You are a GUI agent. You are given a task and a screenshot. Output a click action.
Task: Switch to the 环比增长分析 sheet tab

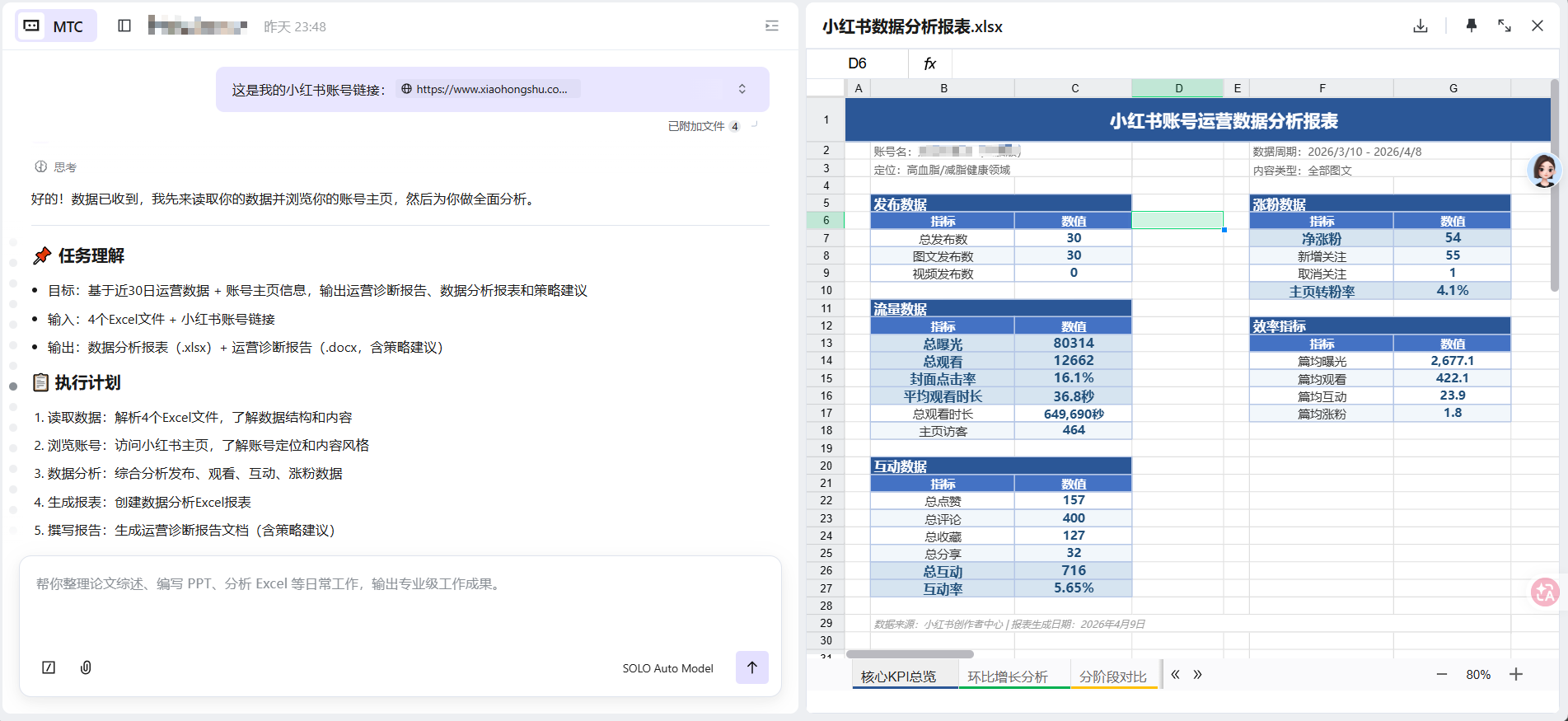tap(1007, 677)
